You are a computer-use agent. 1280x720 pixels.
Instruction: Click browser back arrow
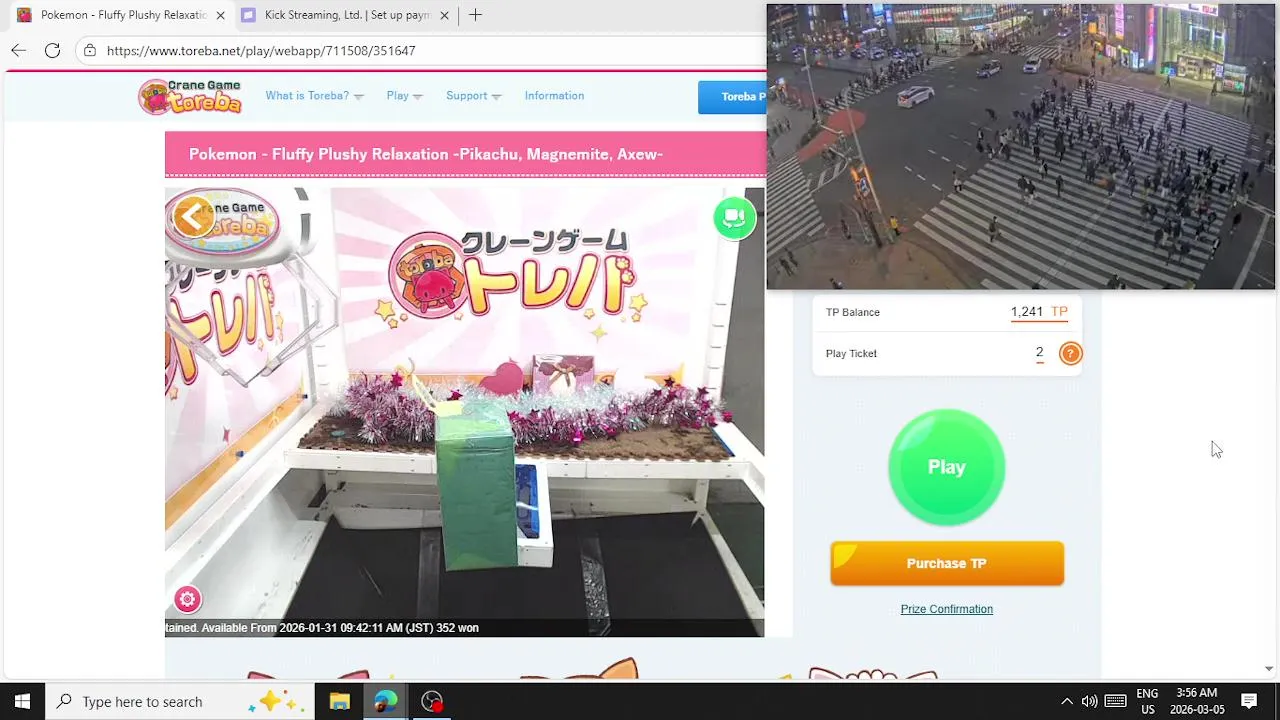pyautogui.click(x=18, y=50)
